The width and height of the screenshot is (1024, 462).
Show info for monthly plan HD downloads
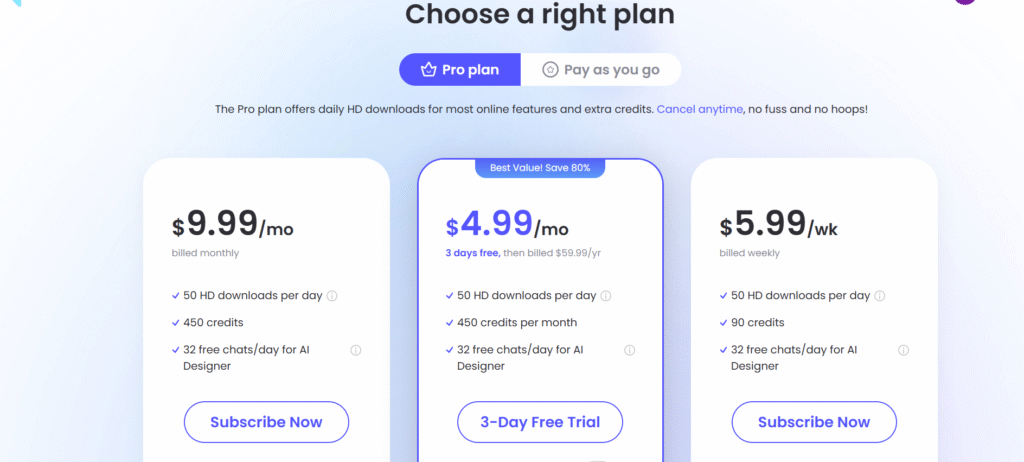(x=332, y=296)
